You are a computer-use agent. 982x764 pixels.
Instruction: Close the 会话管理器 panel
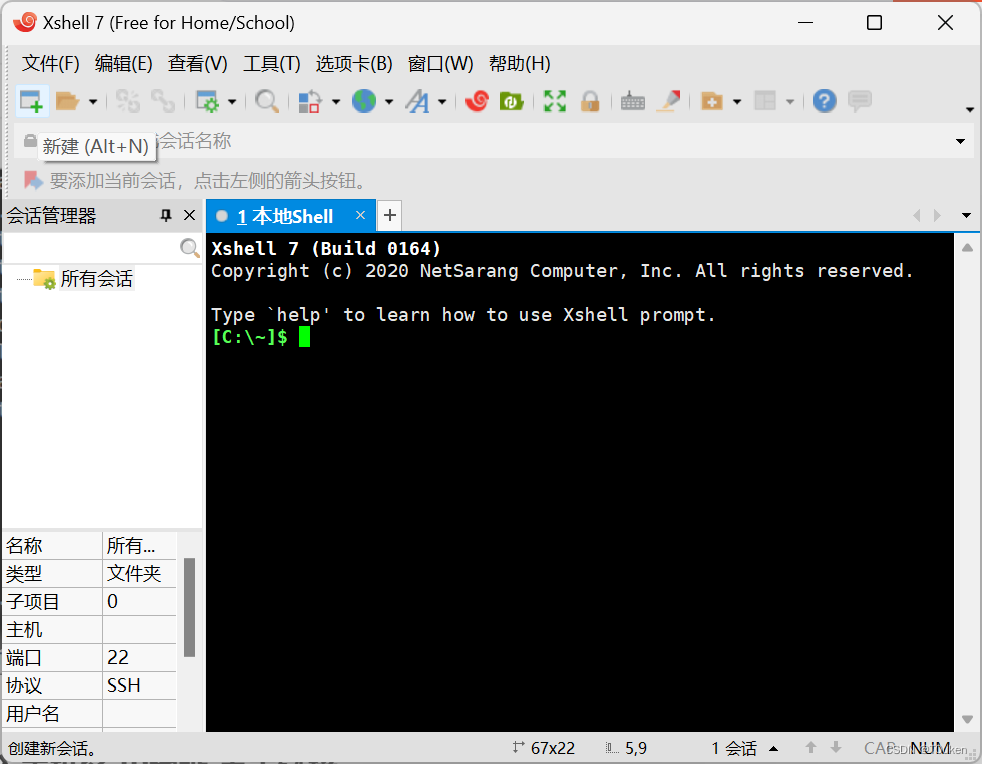190,215
